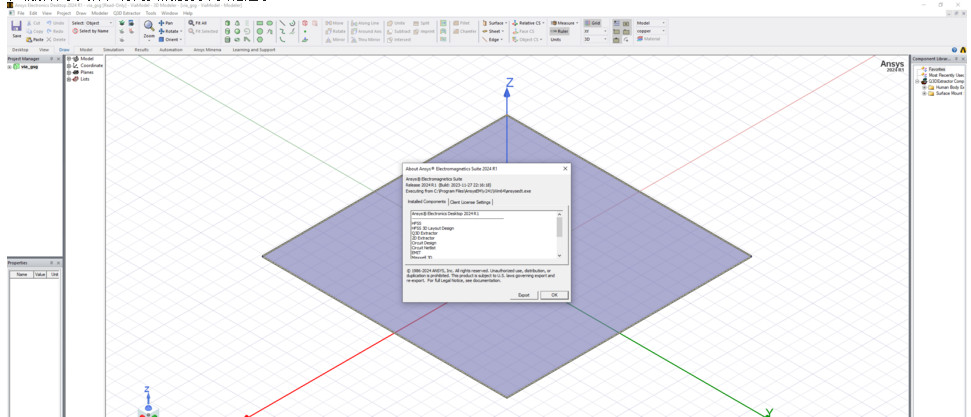The width and height of the screenshot is (971, 417).
Task: Expand the Planes tree node
Action: 69,72
